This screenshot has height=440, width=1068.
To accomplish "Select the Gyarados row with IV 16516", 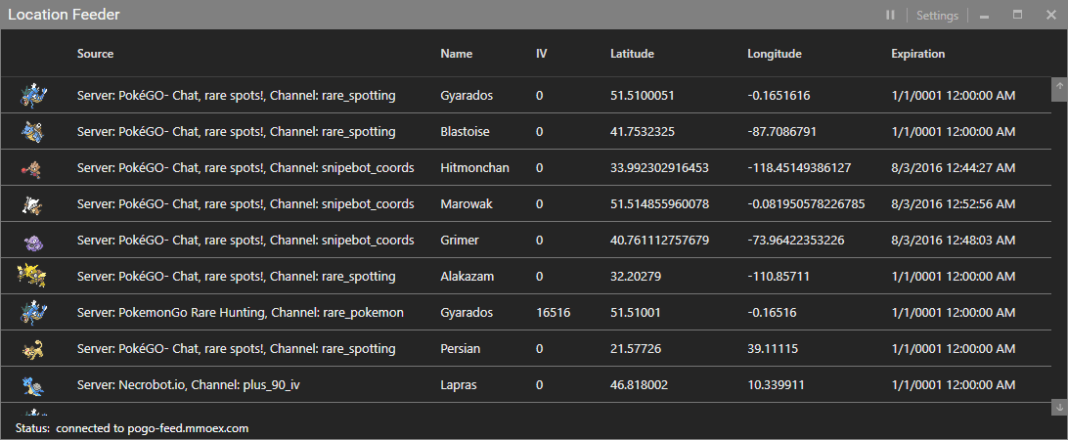I will point(466,312).
